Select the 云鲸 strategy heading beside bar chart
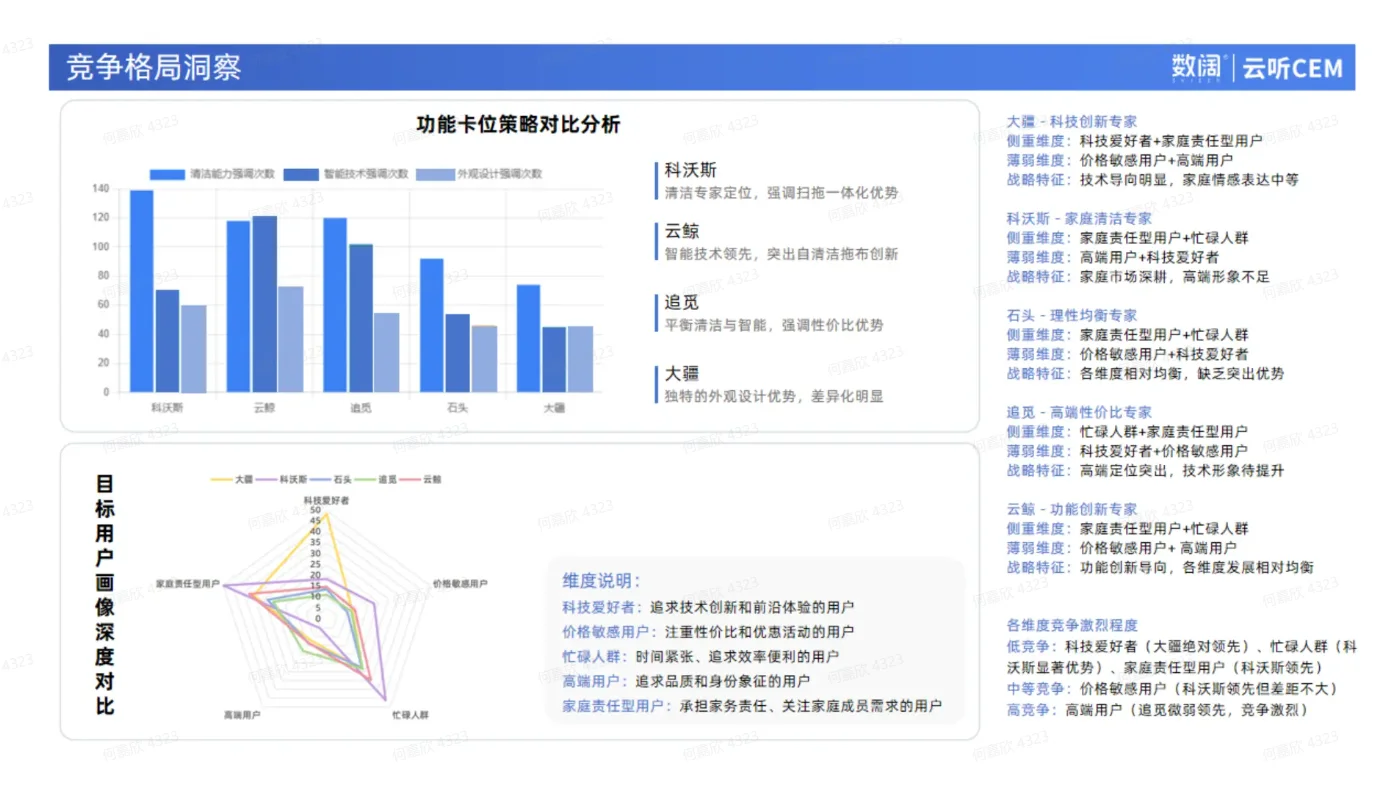The height and width of the screenshot is (785, 1399). coord(682,232)
